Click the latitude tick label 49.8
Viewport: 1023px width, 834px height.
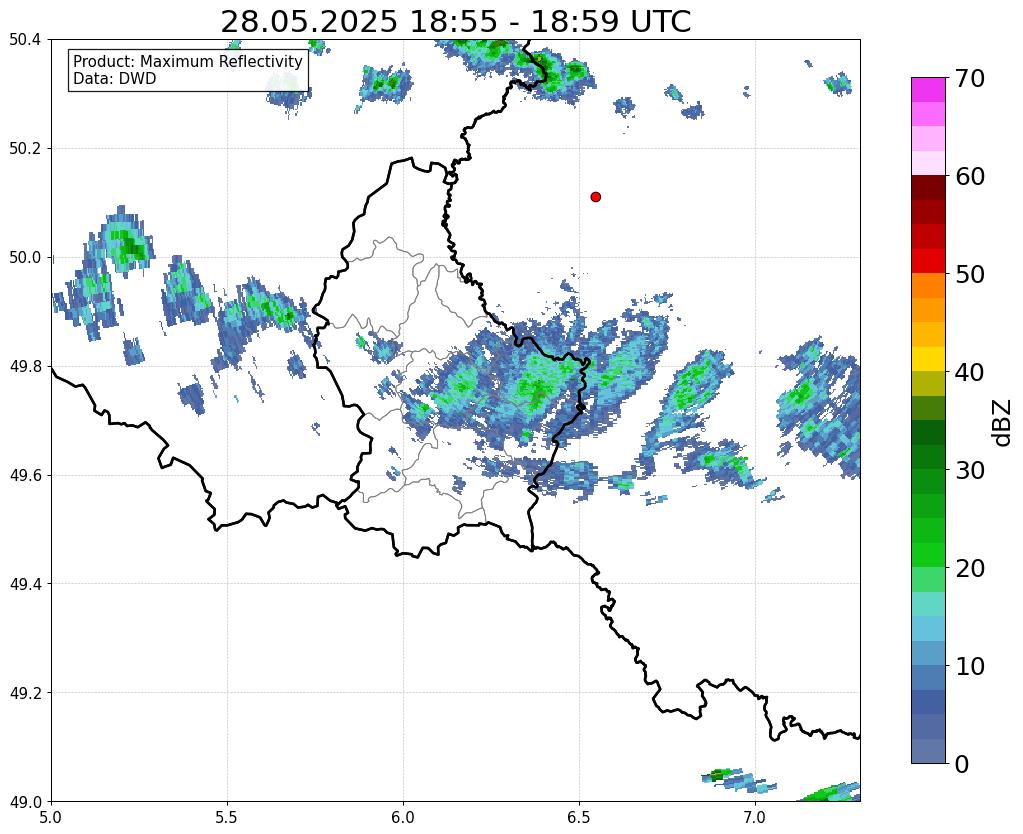[x=25, y=366]
